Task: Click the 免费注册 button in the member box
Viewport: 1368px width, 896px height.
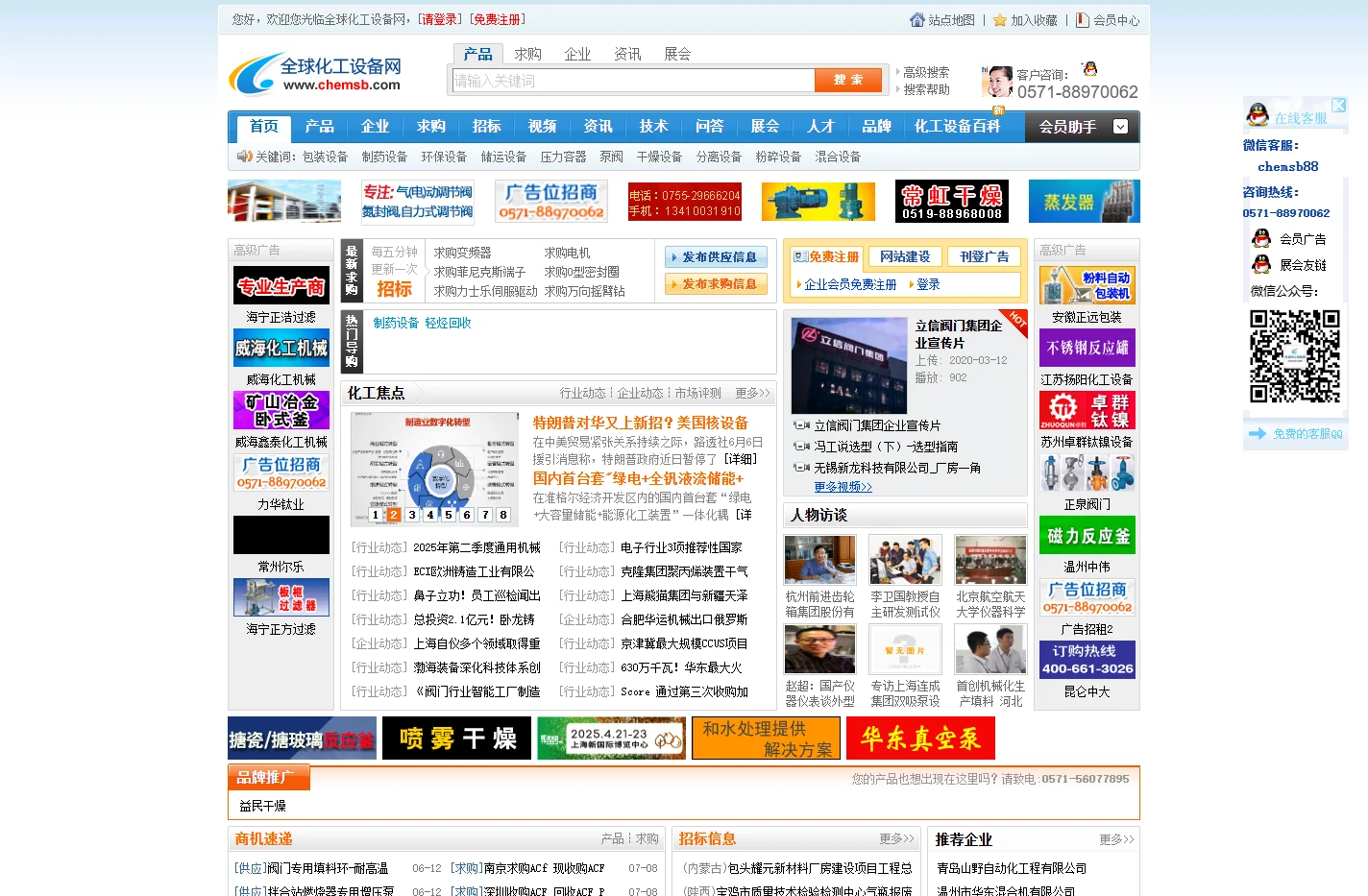Action: click(826, 257)
